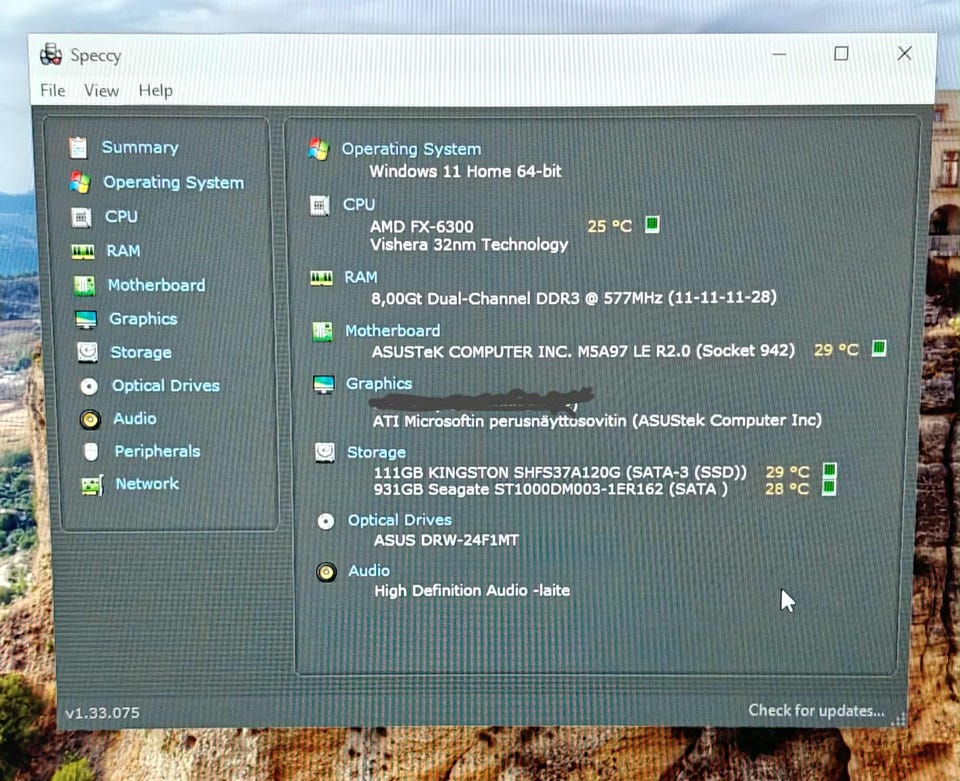The width and height of the screenshot is (960, 781).
Task: Click the Graphics monitor icon in summary panel
Action: coord(323,384)
